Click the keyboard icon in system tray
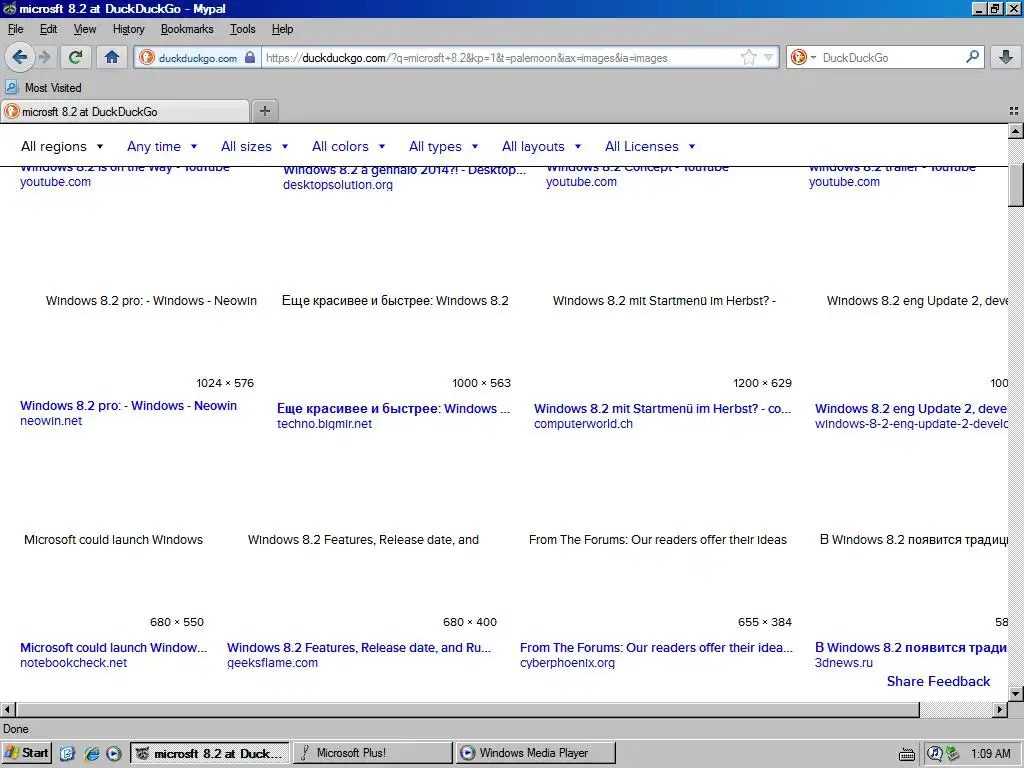The height and width of the screenshot is (768, 1024). pos(906,755)
